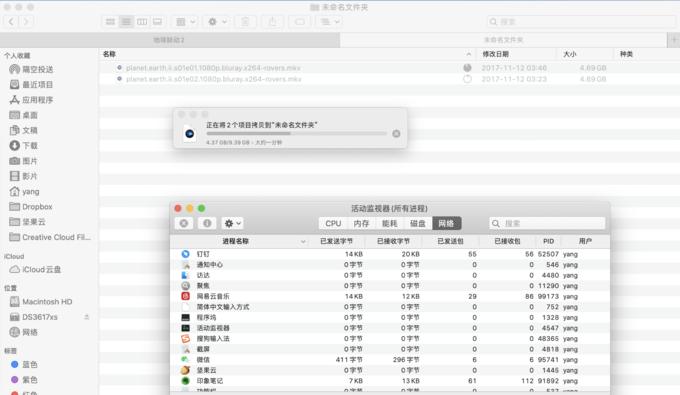The height and width of the screenshot is (395, 680).
Task: Stop the file copy operation
Action: click(x=396, y=134)
